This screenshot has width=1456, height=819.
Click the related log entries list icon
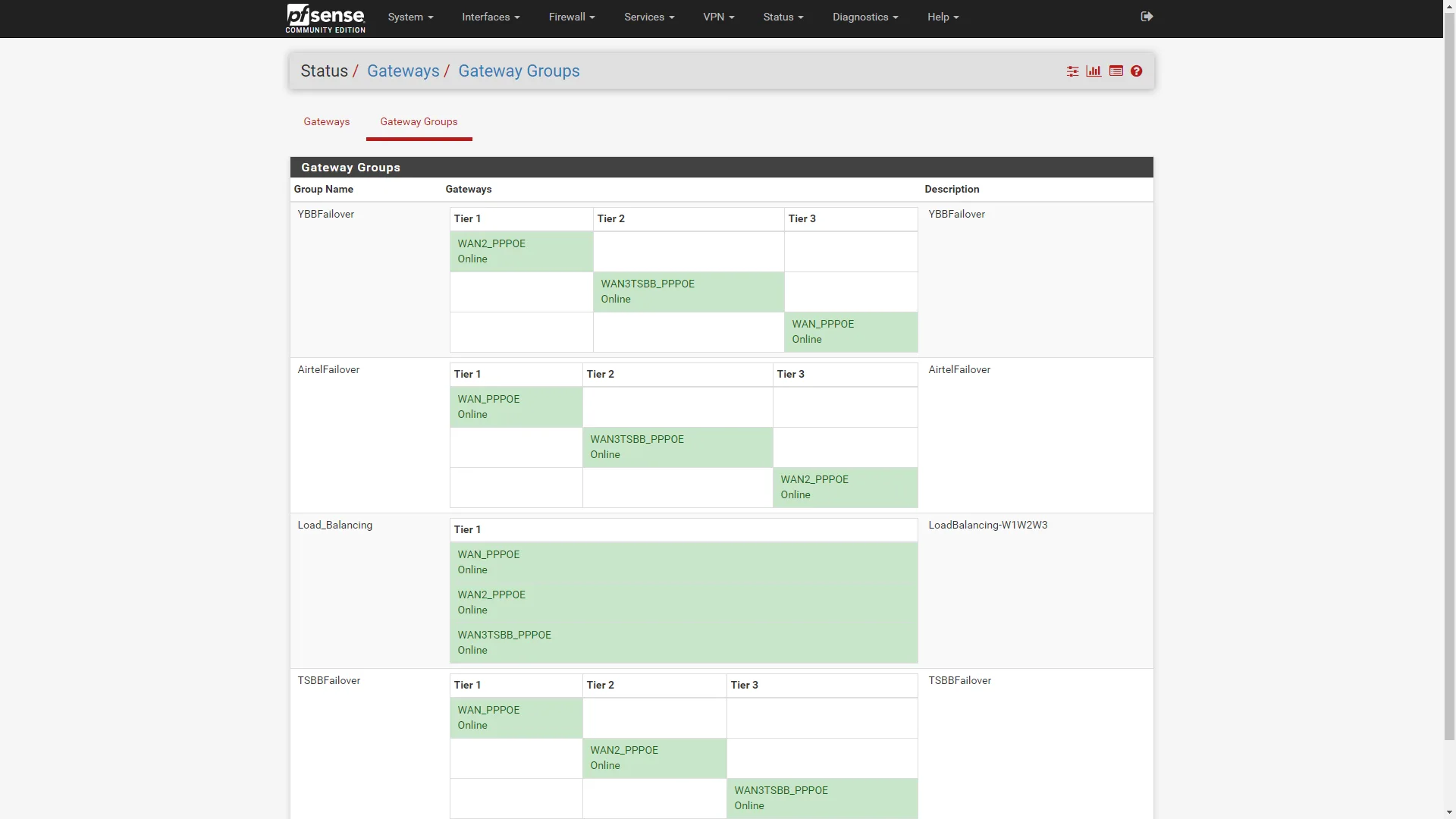pyautogui.click(x=1116, y=71)
